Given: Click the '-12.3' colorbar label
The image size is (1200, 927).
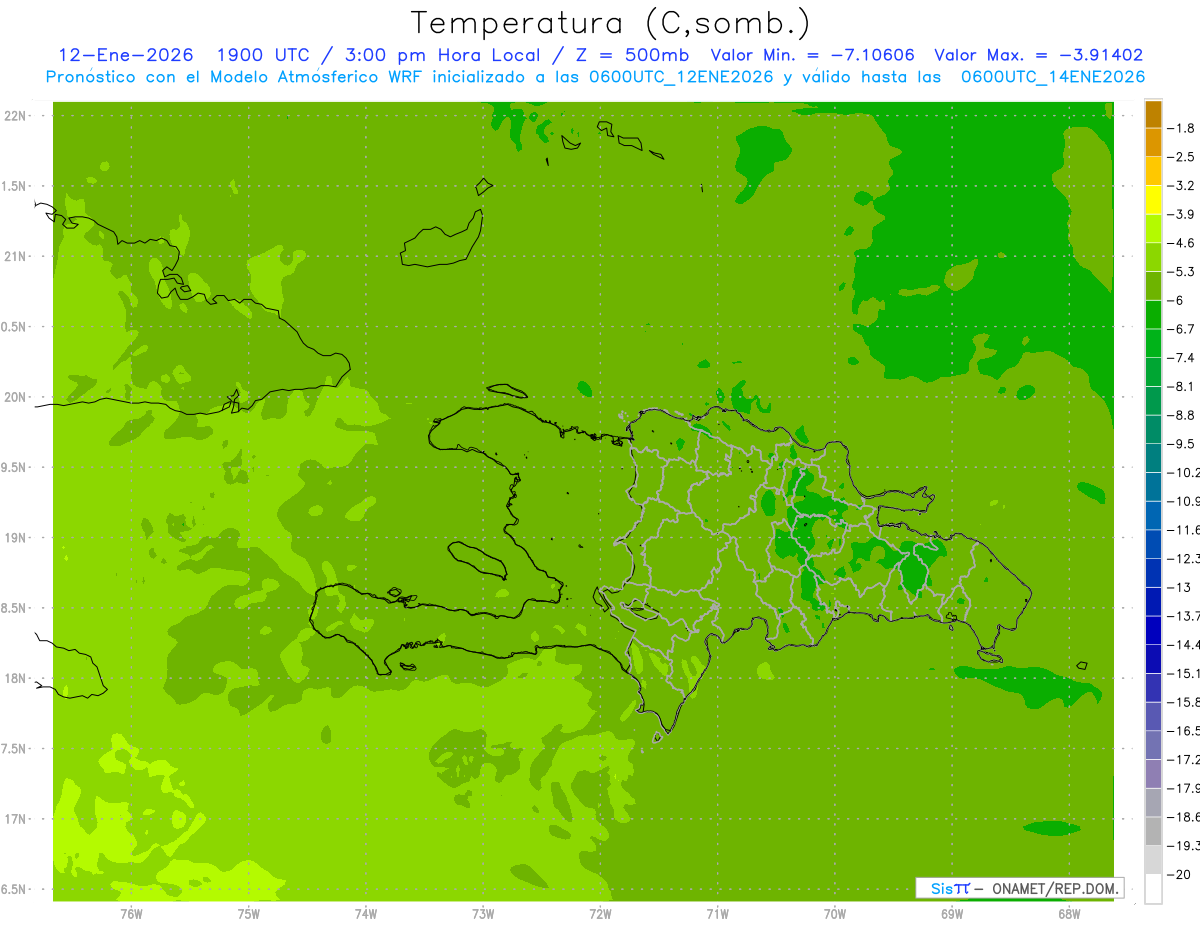Looking at the screenshot, I should 1184,559.
